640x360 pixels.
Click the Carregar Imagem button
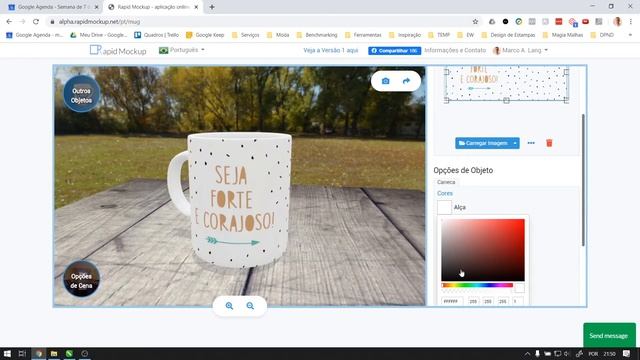pos(483,143)
